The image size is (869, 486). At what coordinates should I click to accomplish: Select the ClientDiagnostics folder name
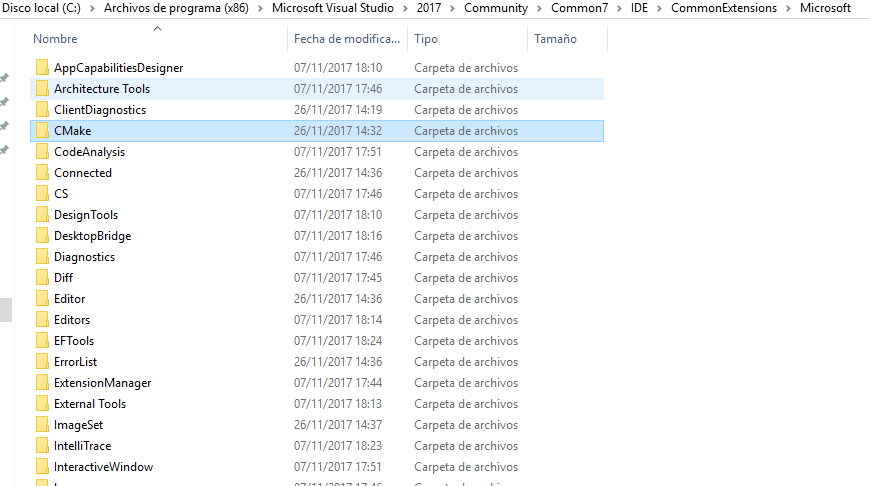[x=100, y=110]
